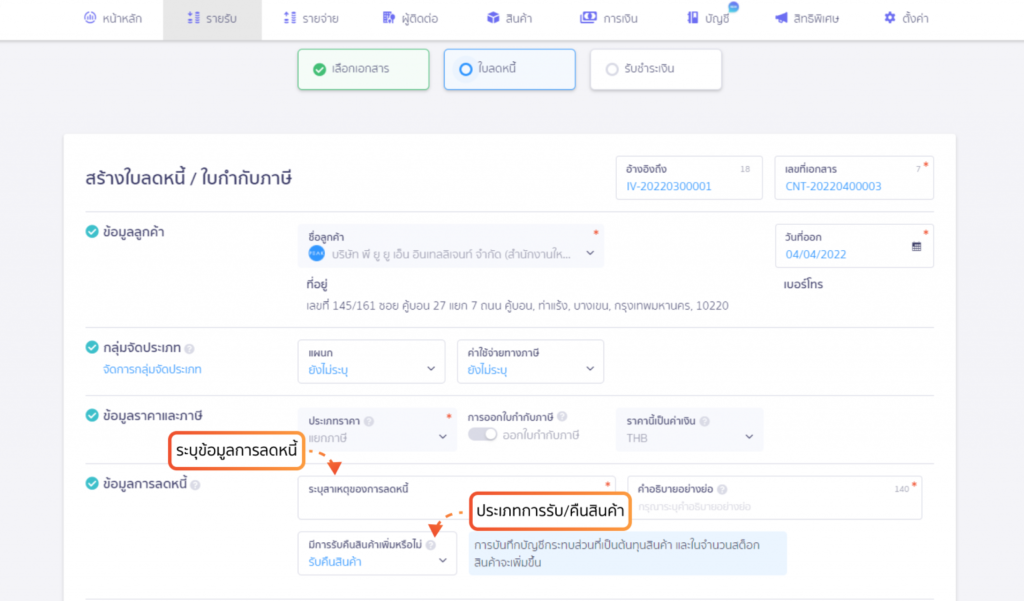Open the calendar icon in วันที่ออก field
The height and width of the screenshot is (601, 1024).
click(x=916, y=246)
